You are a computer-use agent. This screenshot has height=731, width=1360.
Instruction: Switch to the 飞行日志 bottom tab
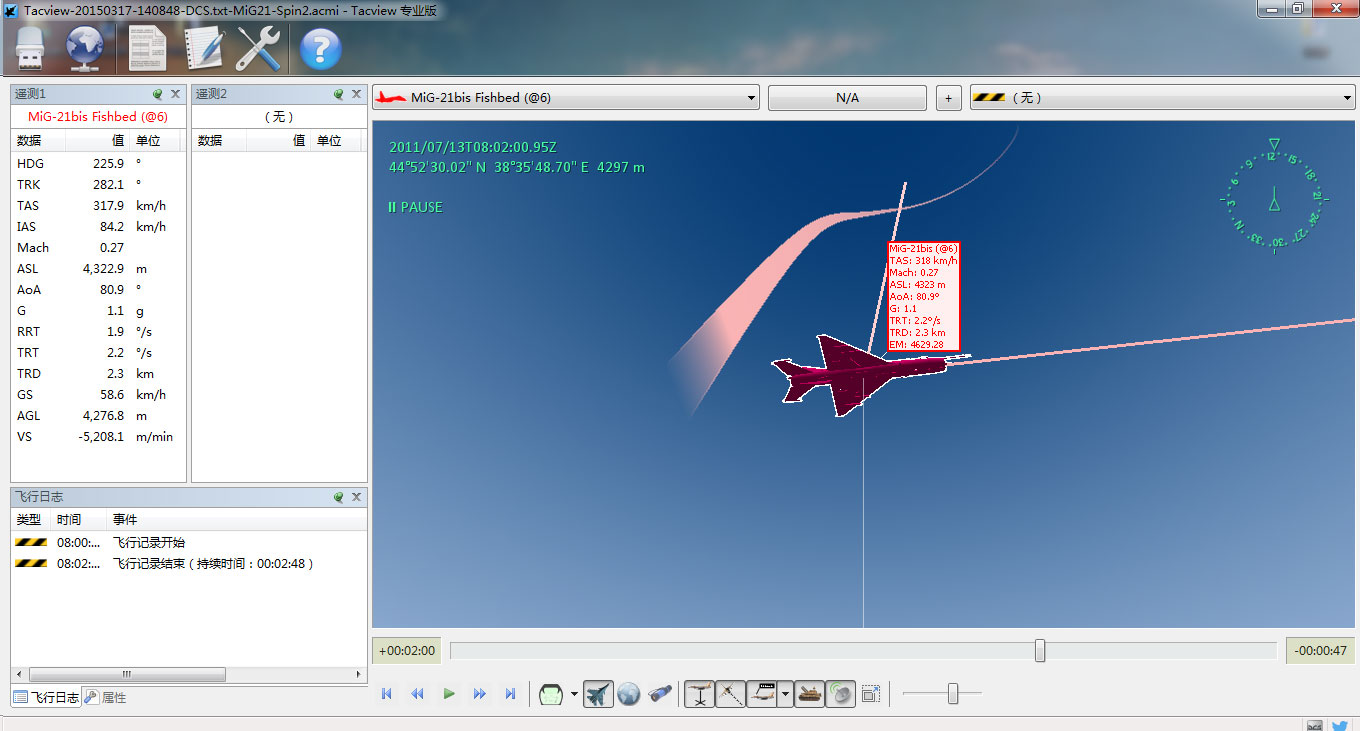(x=46, y=697)
